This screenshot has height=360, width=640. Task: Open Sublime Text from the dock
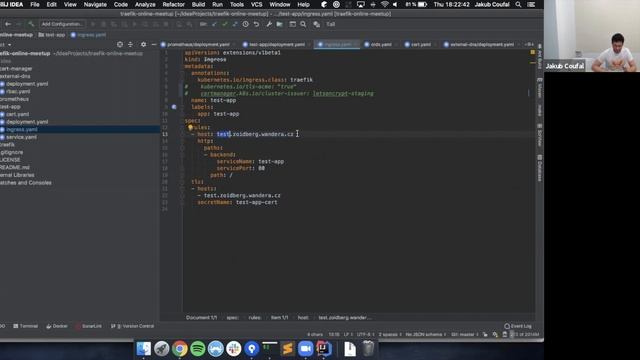click(287, 349)
